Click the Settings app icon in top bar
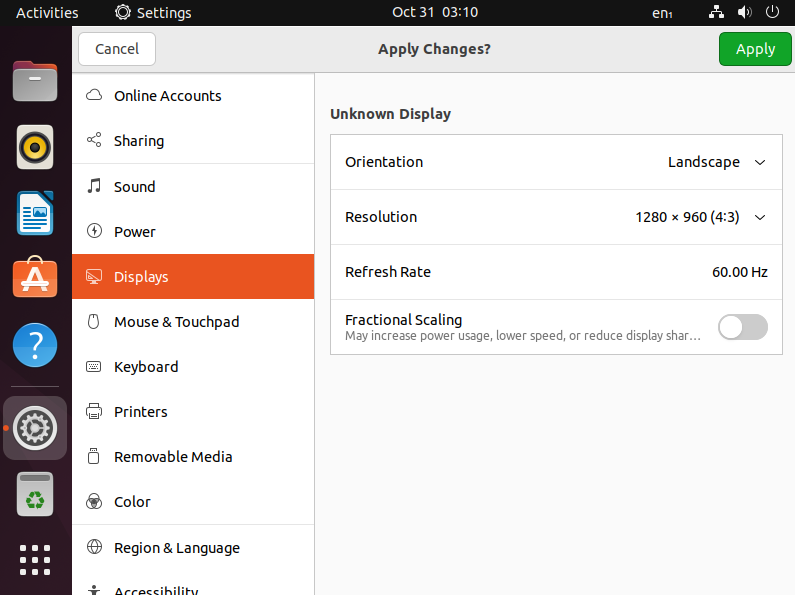This screenshot has width=795, height=595. (x=123, y=12)
